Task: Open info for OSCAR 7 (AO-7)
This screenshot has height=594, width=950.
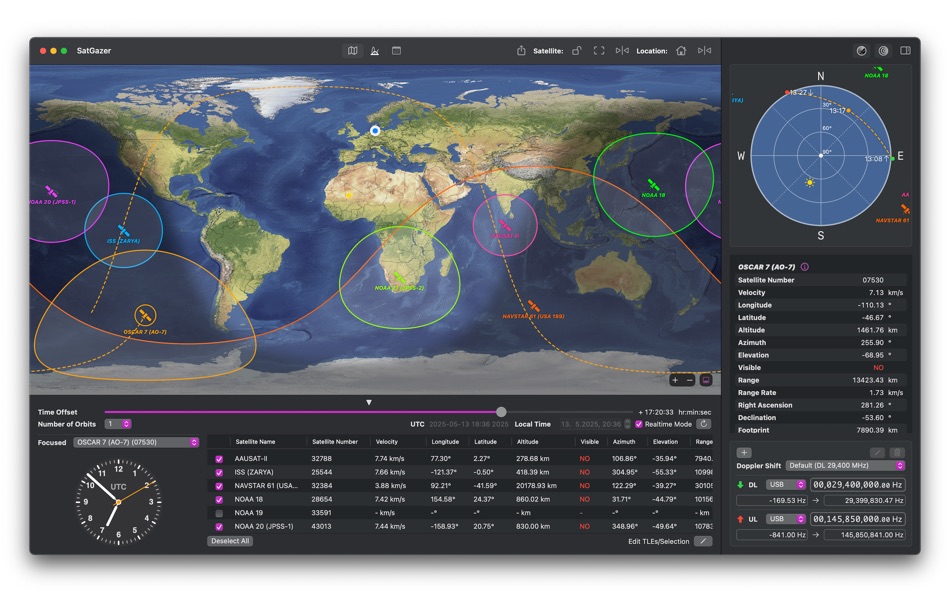Action: [805, 267]
